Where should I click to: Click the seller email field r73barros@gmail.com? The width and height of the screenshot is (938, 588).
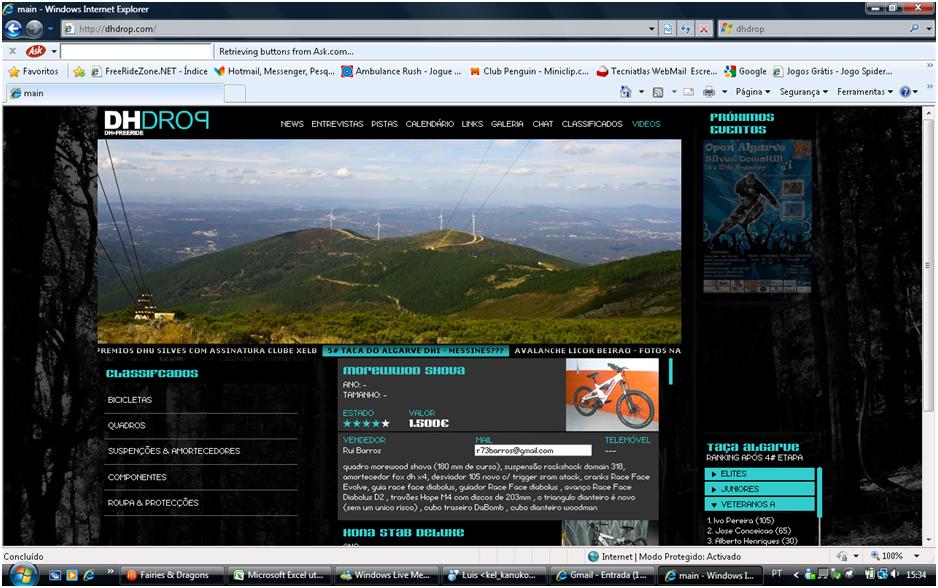coord(533,450)
